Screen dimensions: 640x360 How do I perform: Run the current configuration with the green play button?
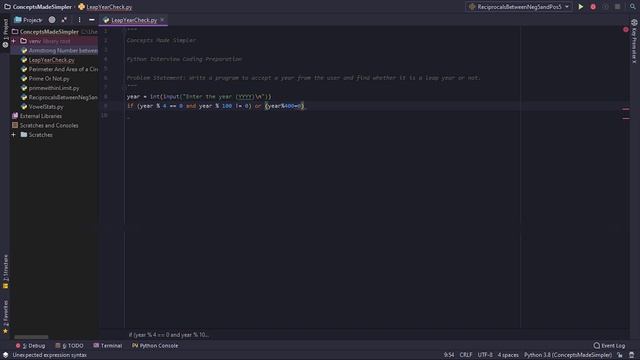pos(580,7)
